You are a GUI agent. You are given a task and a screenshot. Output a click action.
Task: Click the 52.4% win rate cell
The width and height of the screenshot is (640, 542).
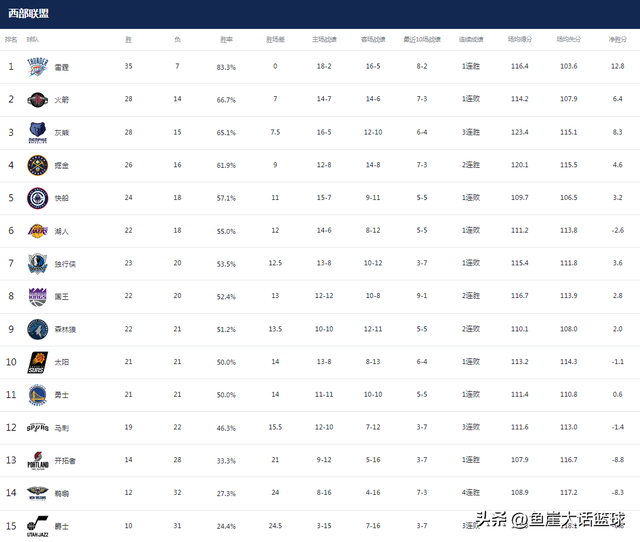pyautogui.click(x=226, y=297)
